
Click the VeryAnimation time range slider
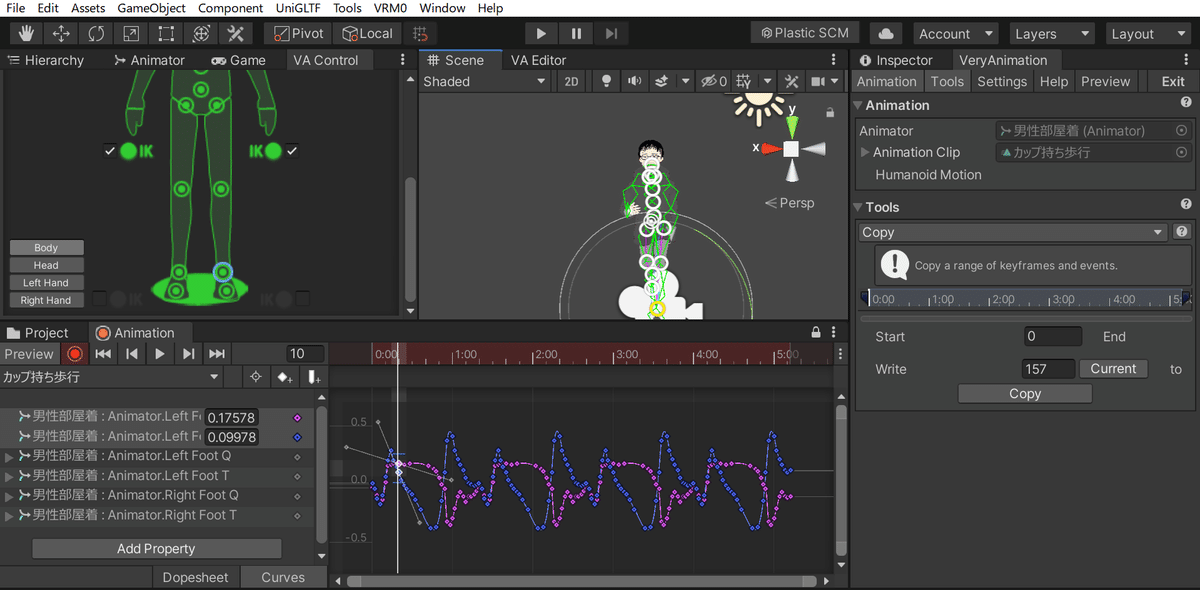pyautogui.click(x=1025, y=298)
